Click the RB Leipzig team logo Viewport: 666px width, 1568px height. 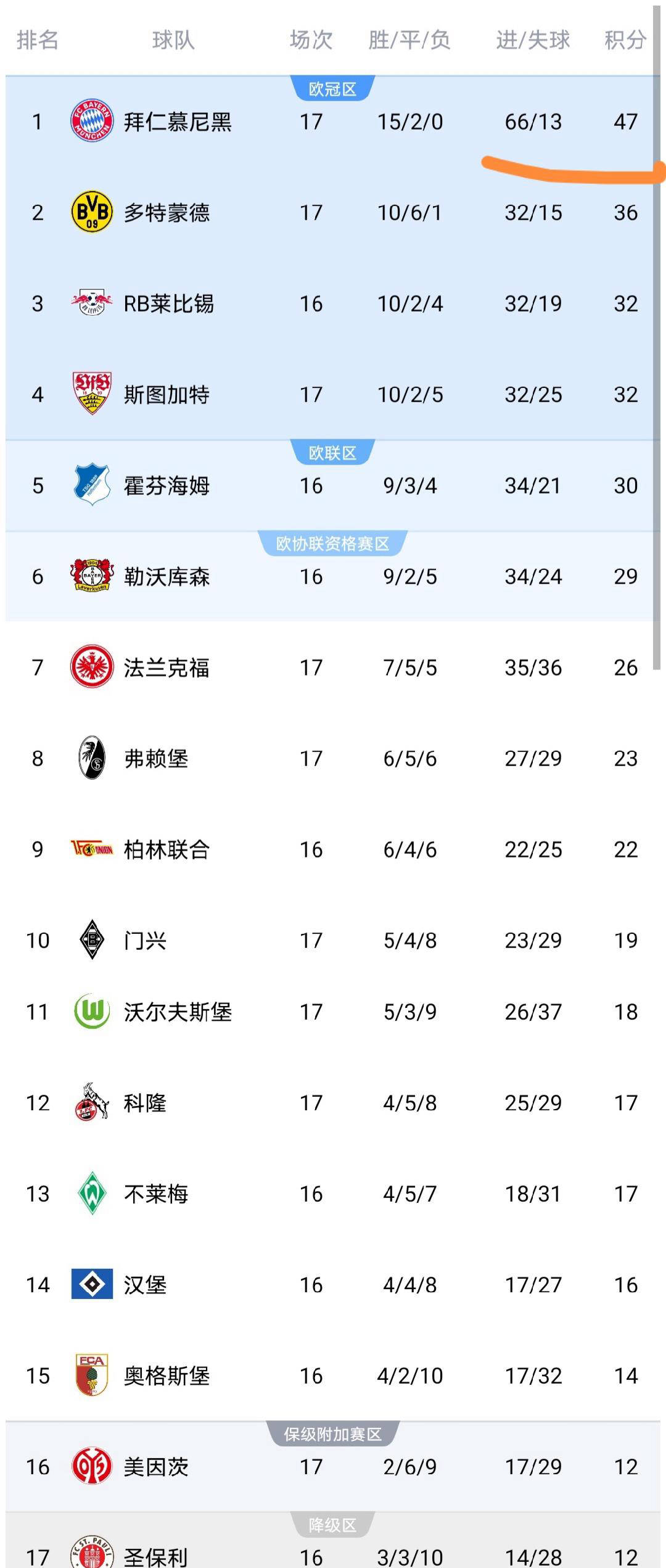pos(92,303)
